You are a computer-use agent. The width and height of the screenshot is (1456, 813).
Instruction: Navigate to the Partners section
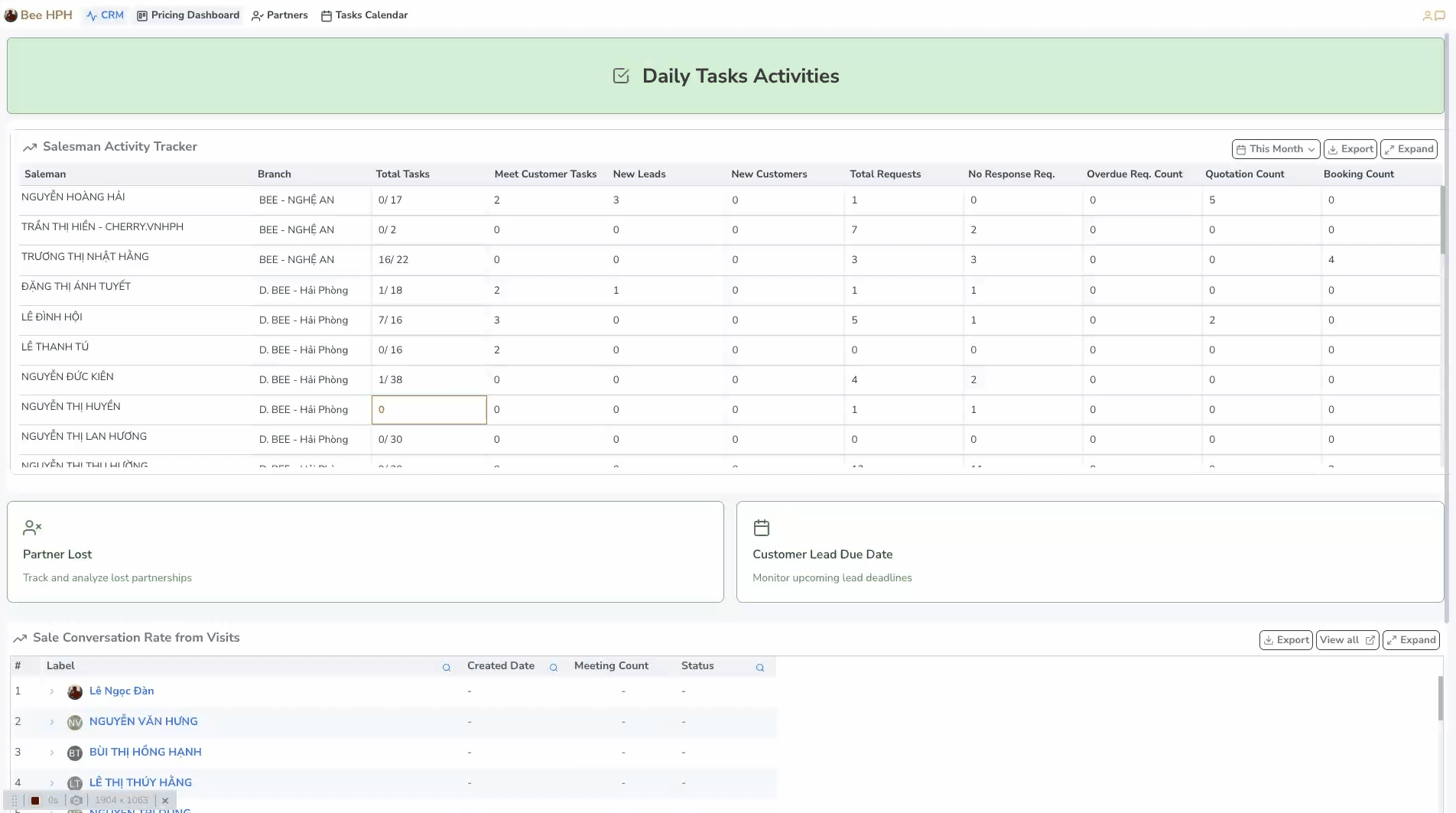click(279, 15)
